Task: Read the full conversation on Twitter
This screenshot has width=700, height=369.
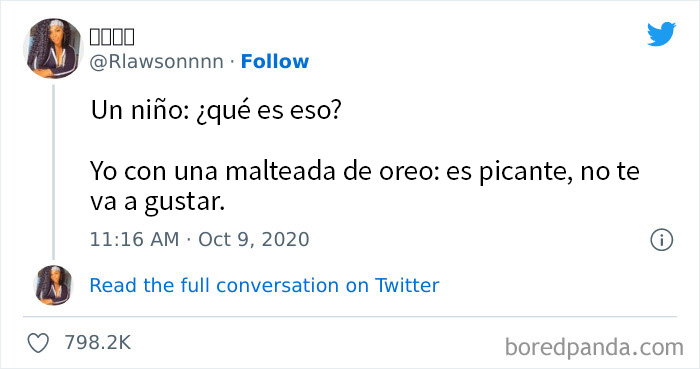Action: [x=264, y=286]
